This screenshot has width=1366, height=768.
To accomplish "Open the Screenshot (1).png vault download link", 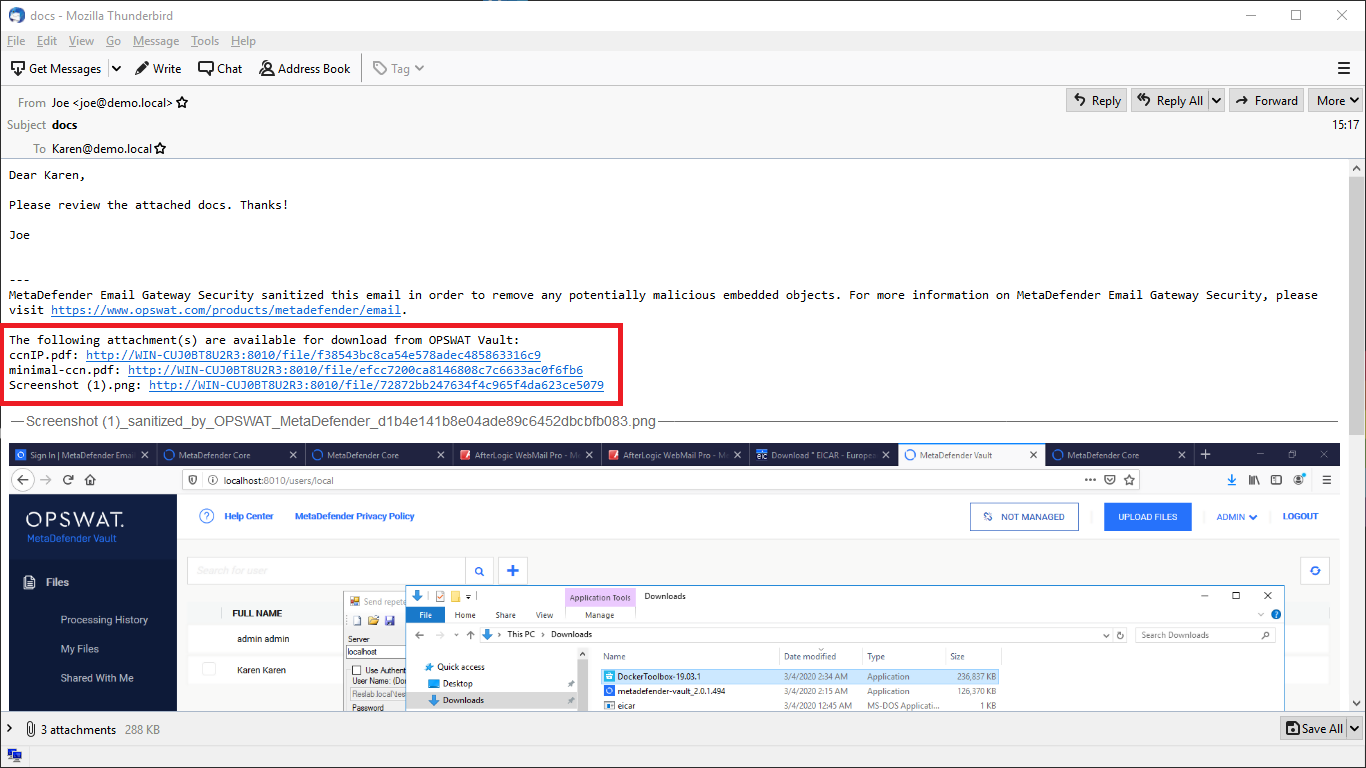I will [x=376, y=385].
